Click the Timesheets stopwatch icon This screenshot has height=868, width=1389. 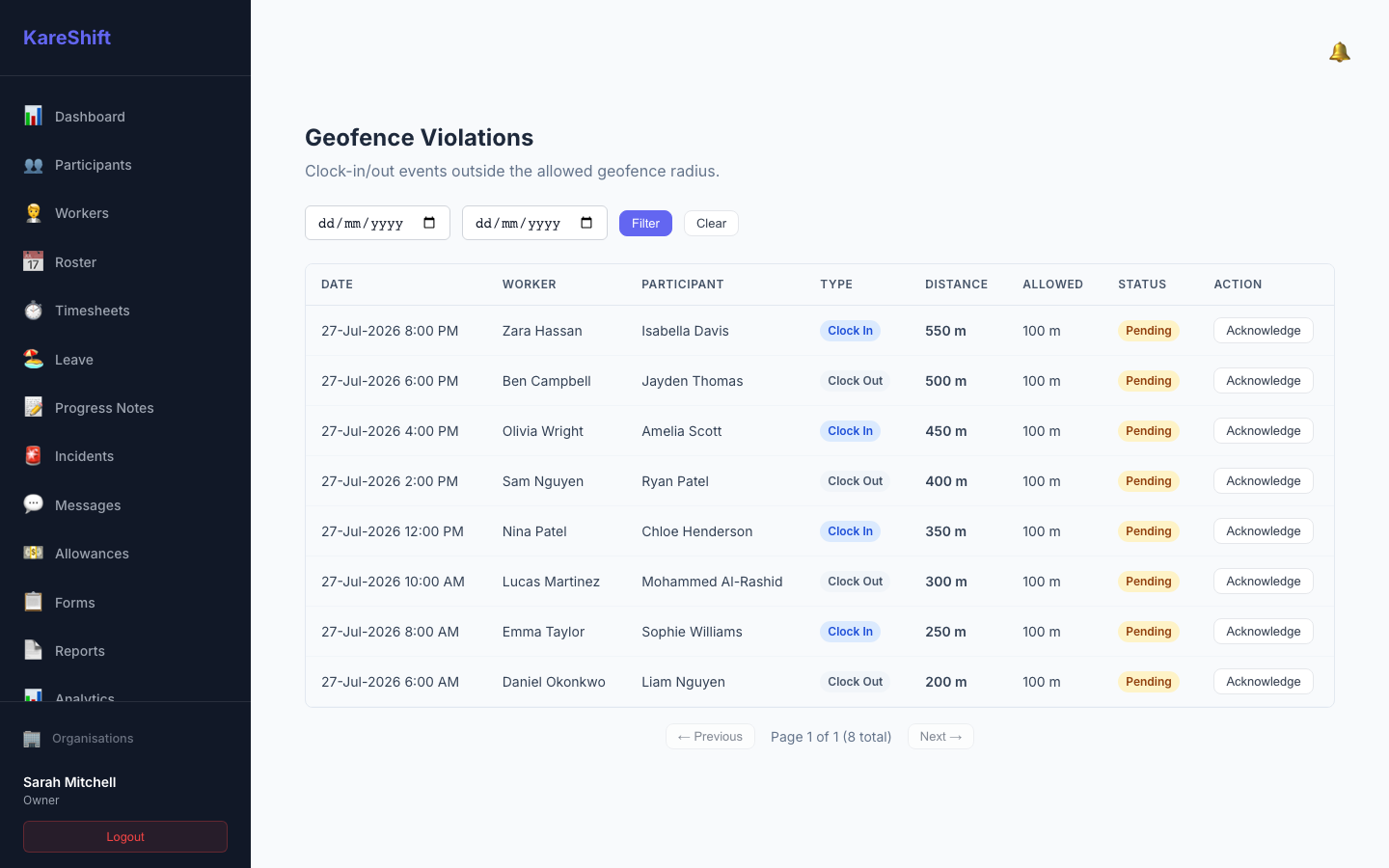coord(33,311)
